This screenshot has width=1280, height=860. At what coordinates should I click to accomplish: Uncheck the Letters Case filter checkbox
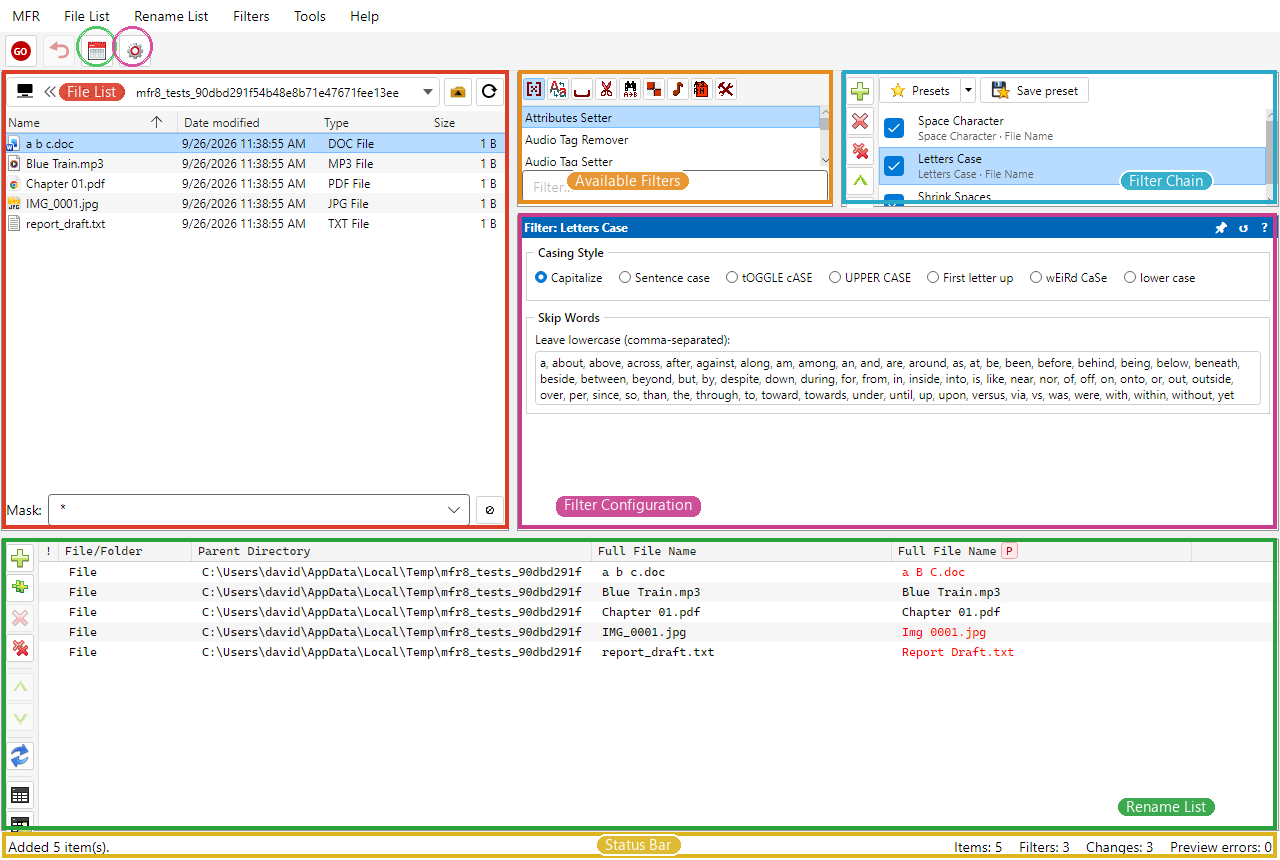coord(895,166)
